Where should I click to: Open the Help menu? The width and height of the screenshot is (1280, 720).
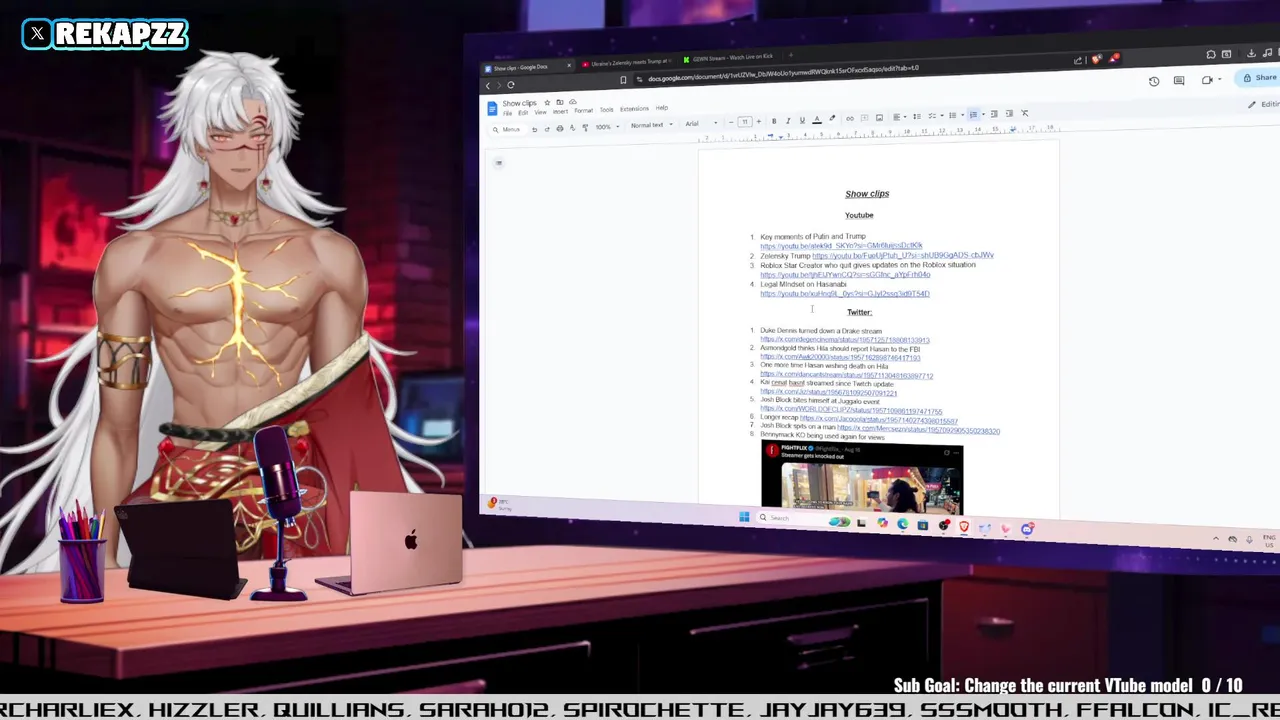point(662,107)
